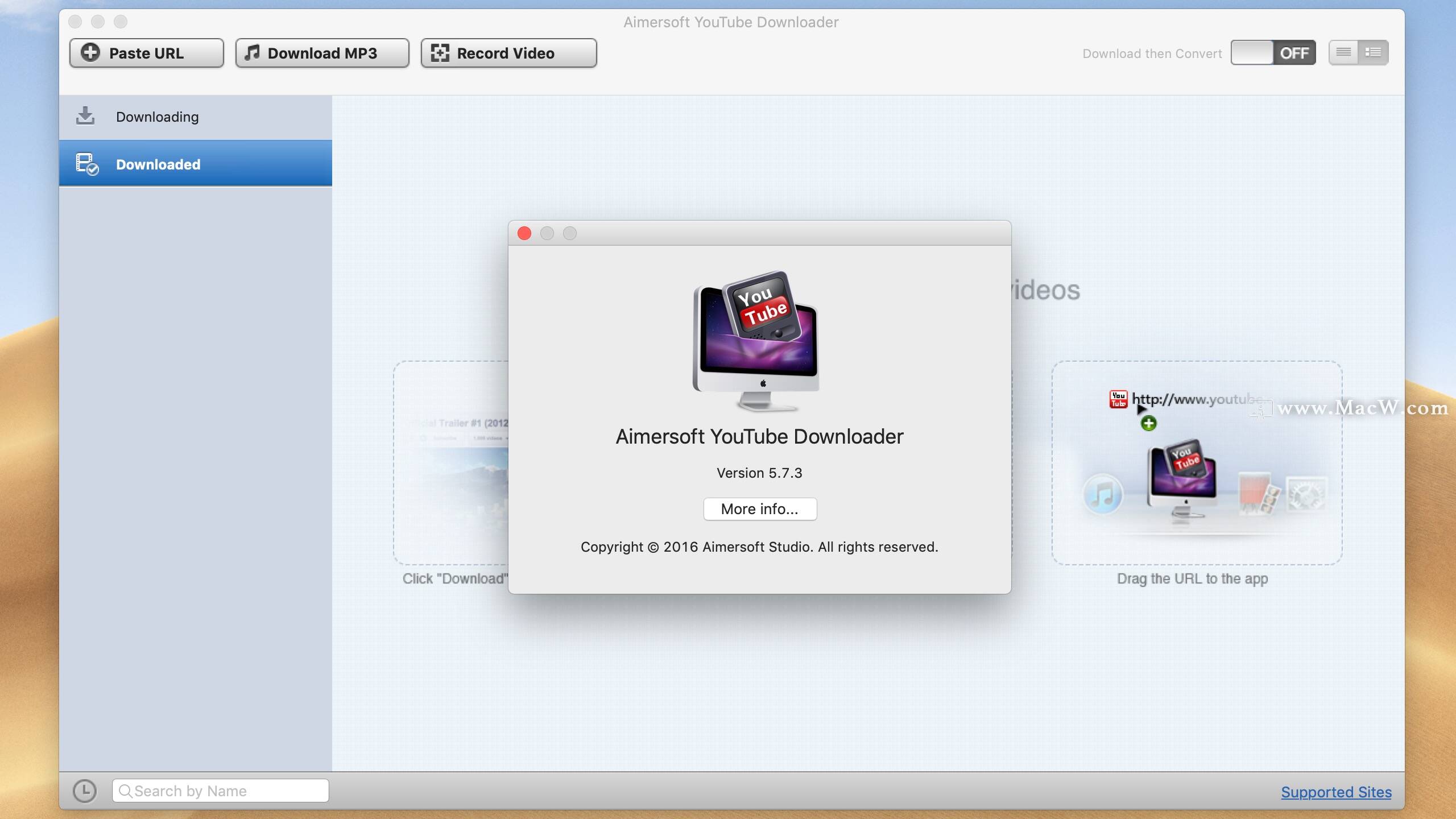The image size is (1456, 819).
Task: Click the record frame icon on Record Video
Action: pyautogui.click(x=440, y=53)
